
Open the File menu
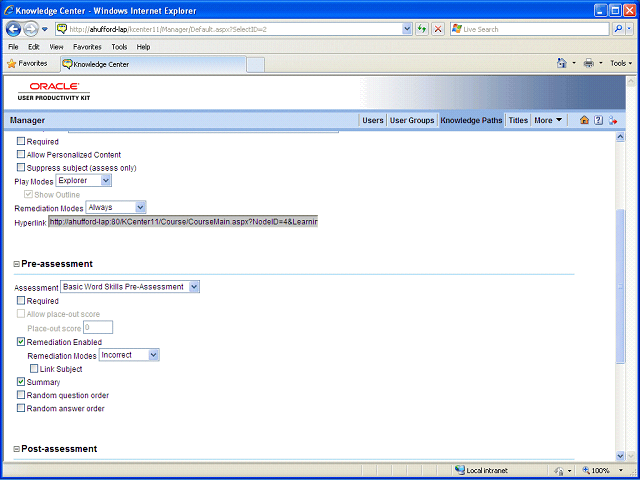13,47
